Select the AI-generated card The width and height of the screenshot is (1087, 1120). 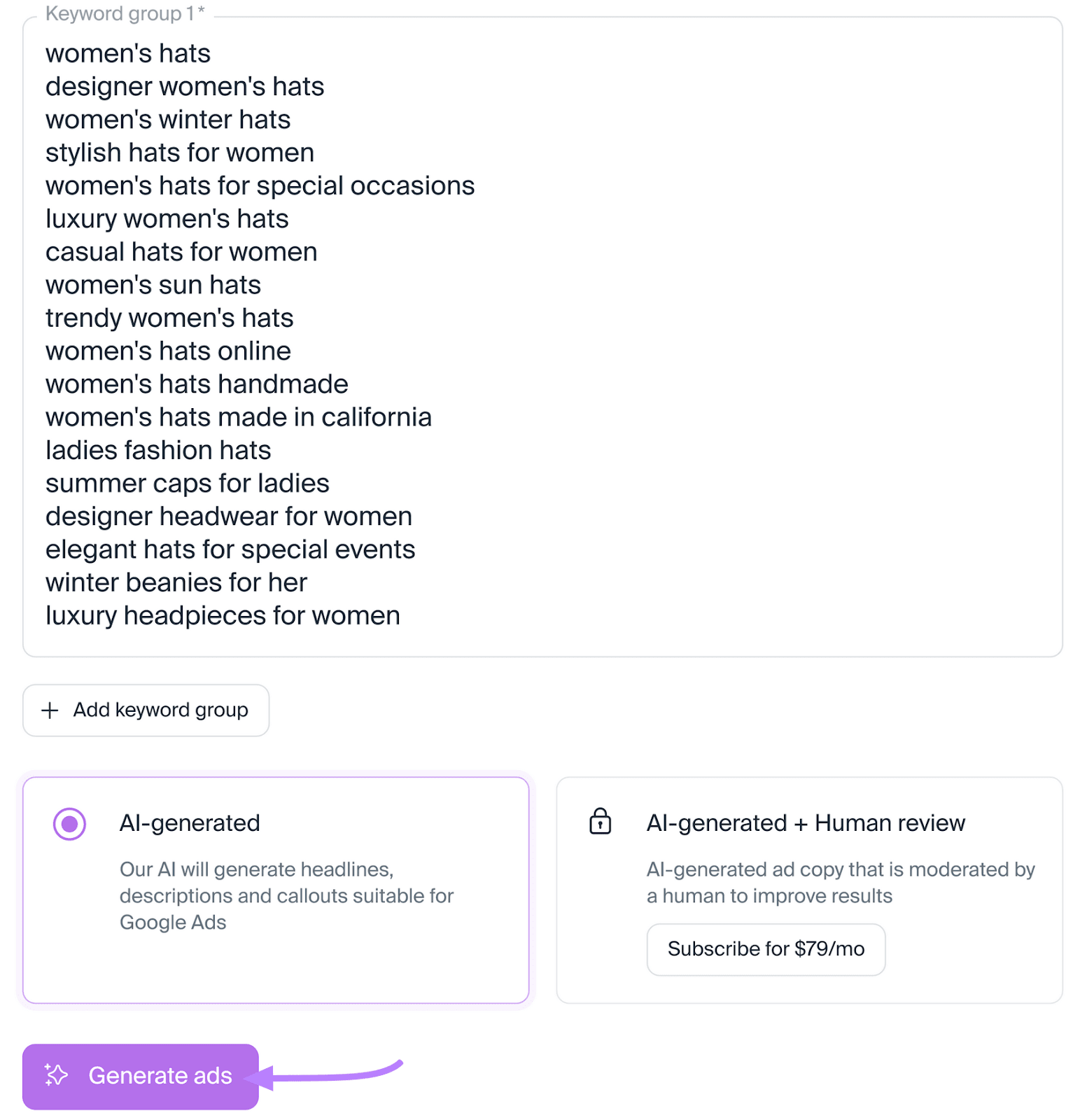[x=276, y=889]
